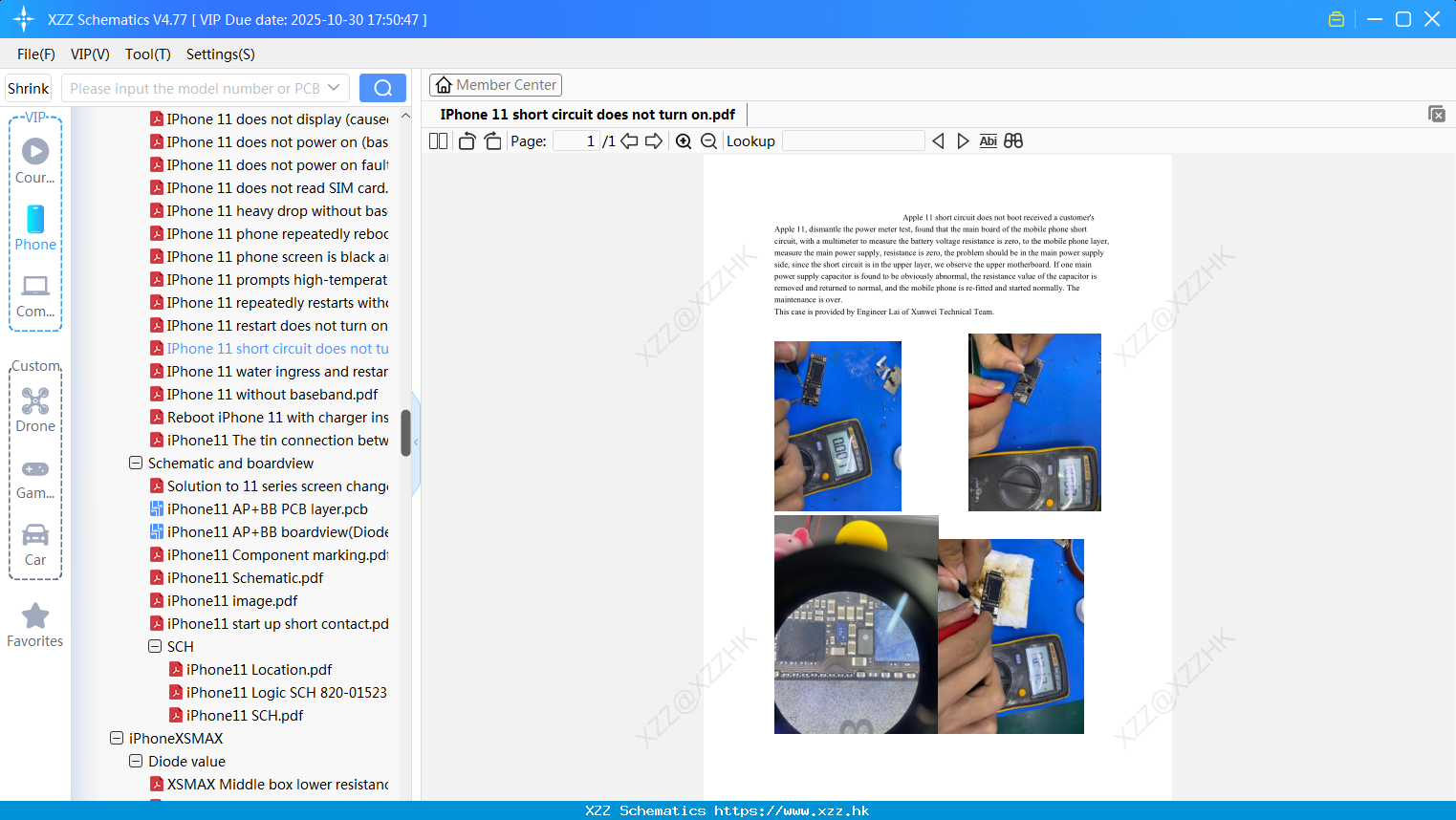This screenshot has width=1456, height=820.
Task: Click the tree panel scrollbar thumb
Action: 405,433
